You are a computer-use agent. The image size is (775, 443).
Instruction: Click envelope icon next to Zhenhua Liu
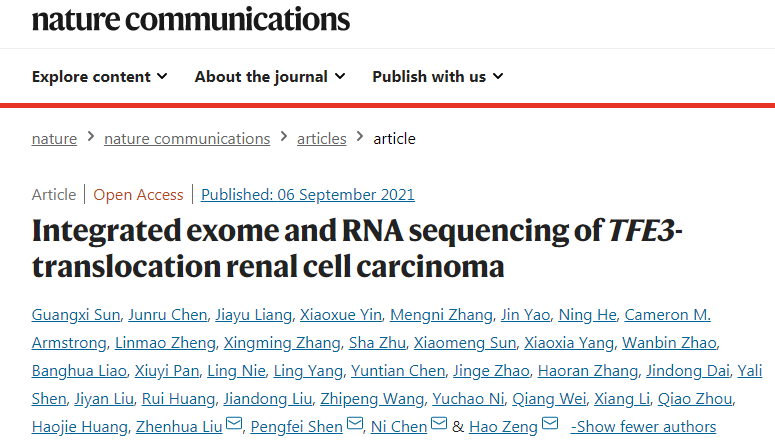coord(234,424)
